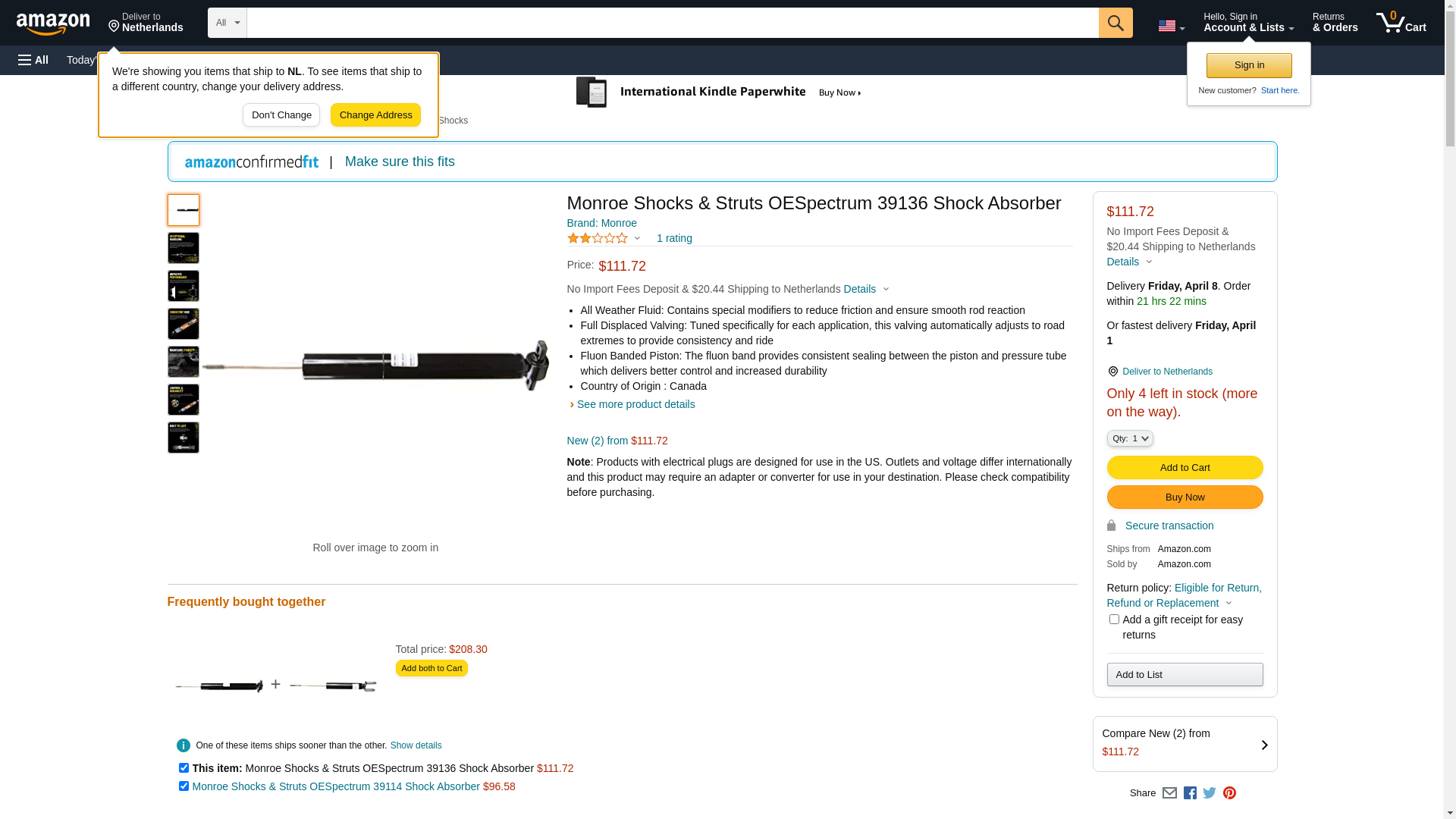Open the shopping cart

click(1401, 23)
